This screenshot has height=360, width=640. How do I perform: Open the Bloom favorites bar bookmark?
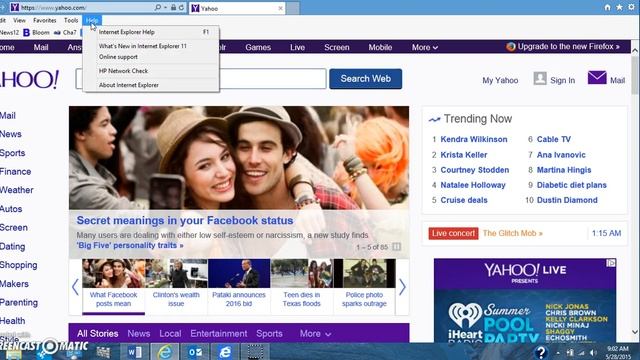[x=36, y=33]
